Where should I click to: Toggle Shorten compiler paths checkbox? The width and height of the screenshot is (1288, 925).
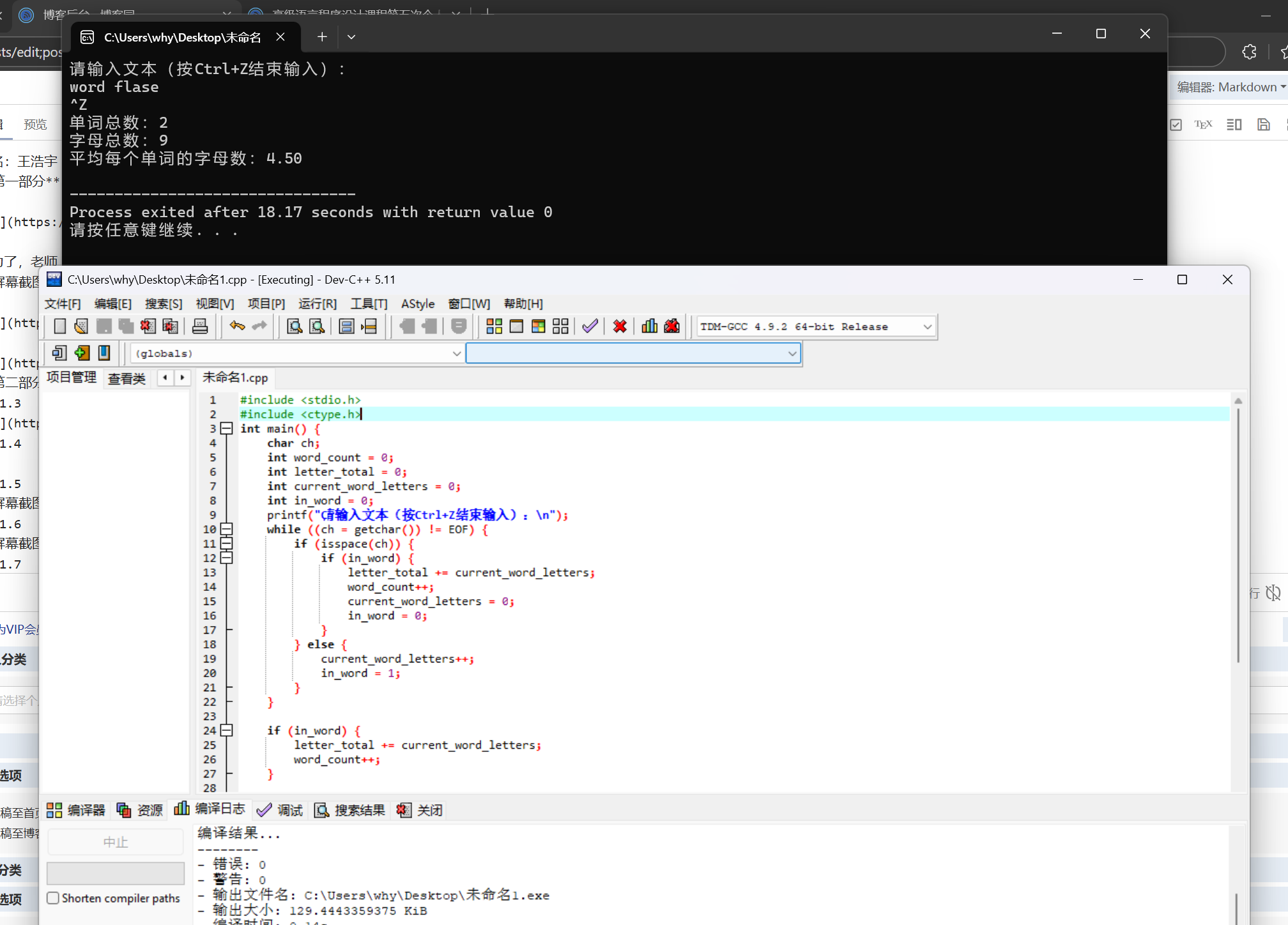pyautogui.click(x=54, y=898)
